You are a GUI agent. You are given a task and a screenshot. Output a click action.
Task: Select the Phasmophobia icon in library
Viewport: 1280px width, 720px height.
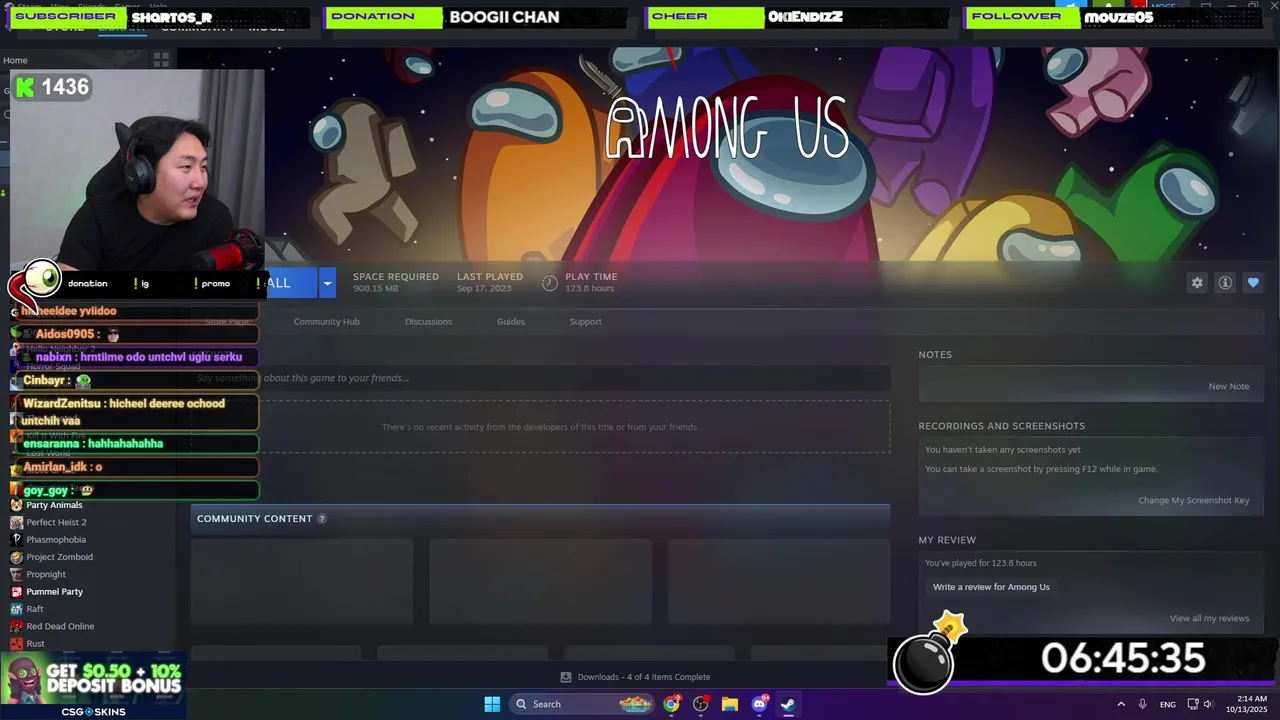coord(16,540)
